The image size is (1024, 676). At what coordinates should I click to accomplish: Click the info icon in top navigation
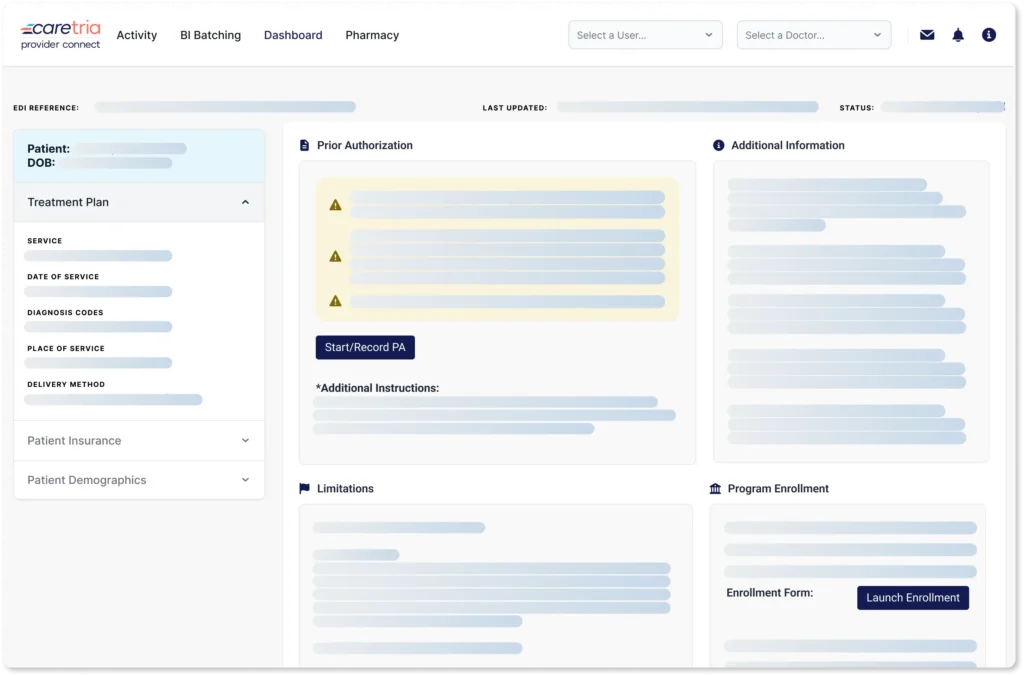coord(989,35)
